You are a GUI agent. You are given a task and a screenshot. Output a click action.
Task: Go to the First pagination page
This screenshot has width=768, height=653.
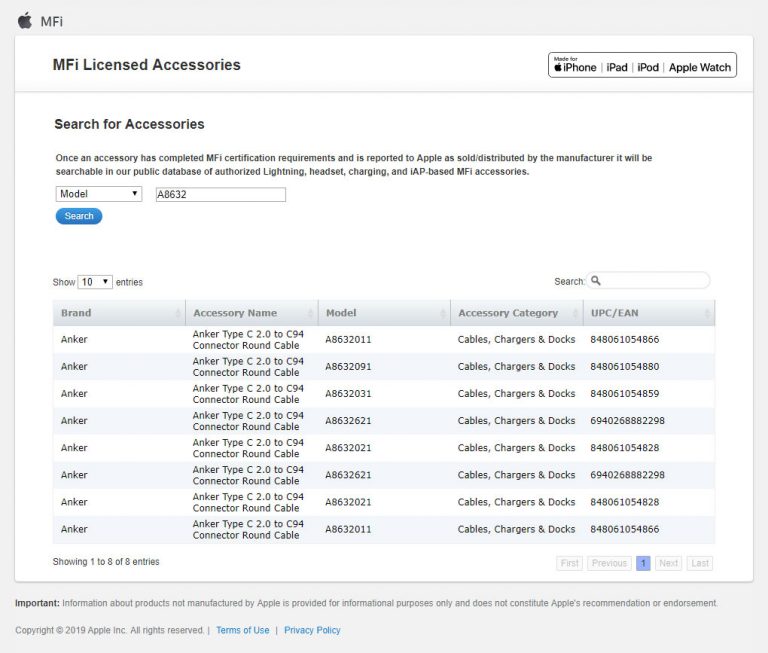coord(569,563)
